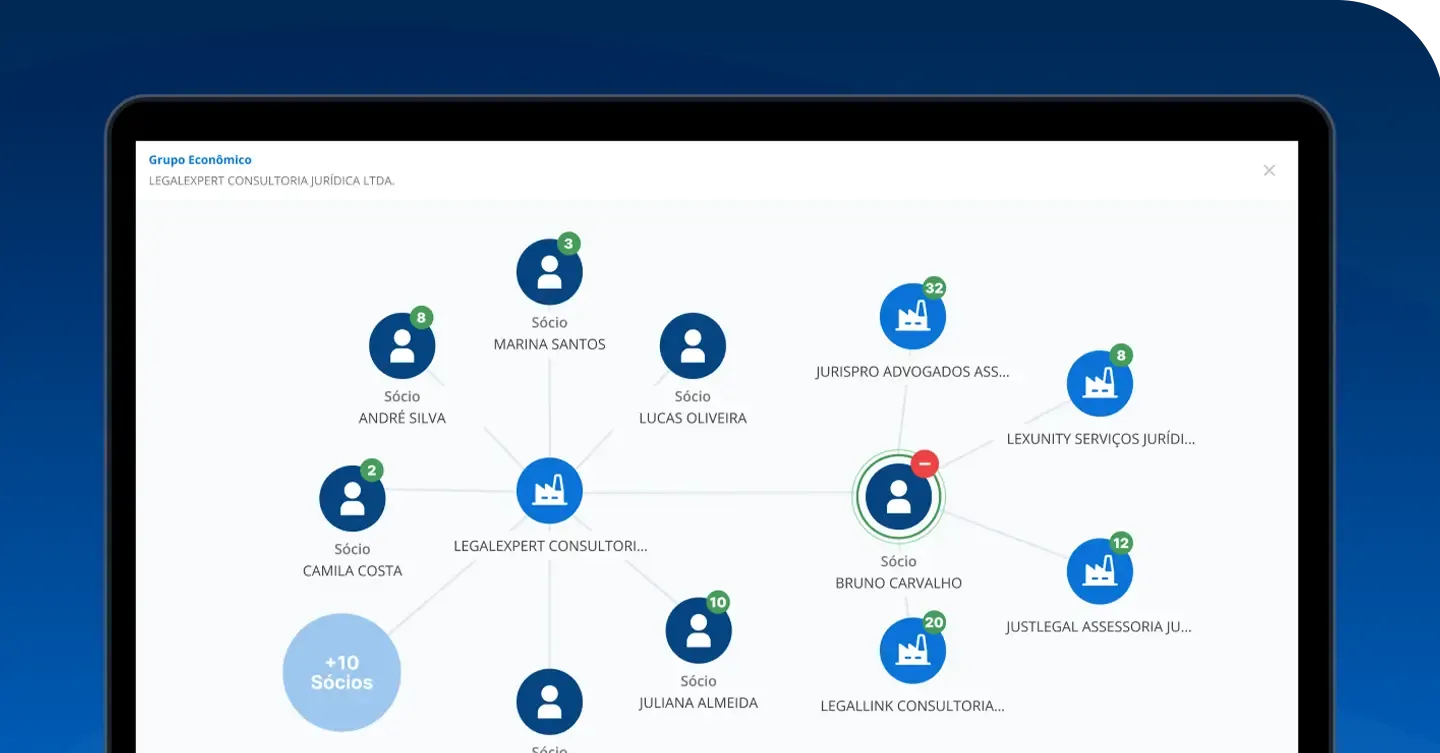Expand LEGALLINK node via its 20 badge
This screenshot has height=753, width=1440.
pyautogui.click(x=932, y=620)
